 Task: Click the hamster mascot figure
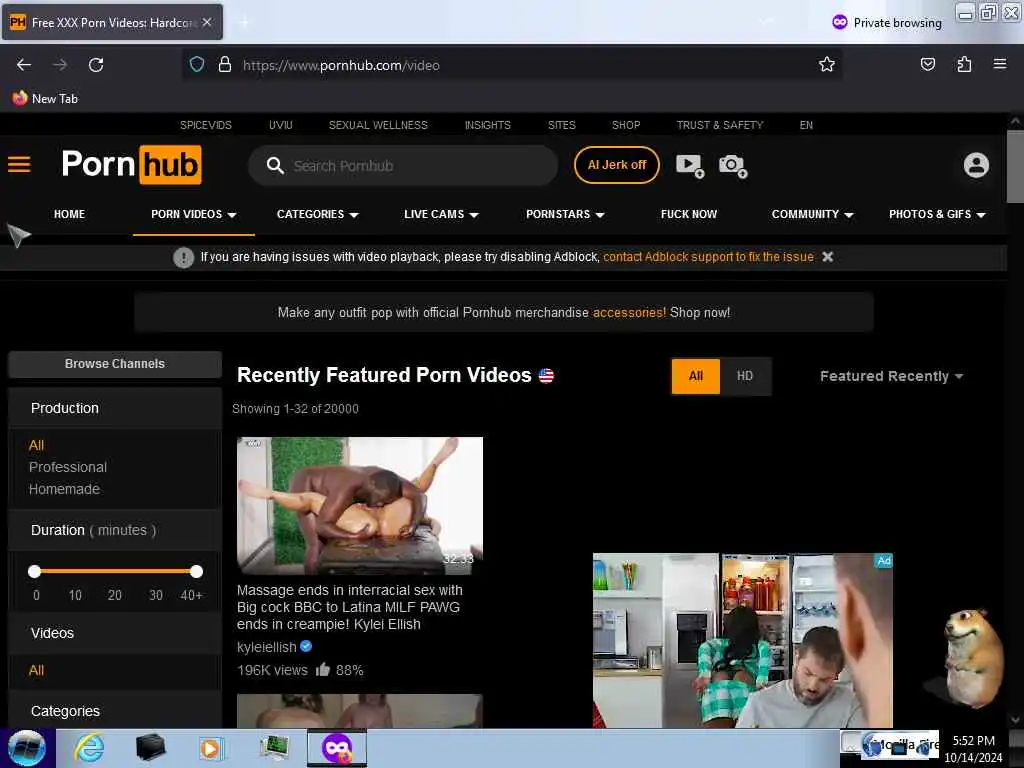coord(972,657)
